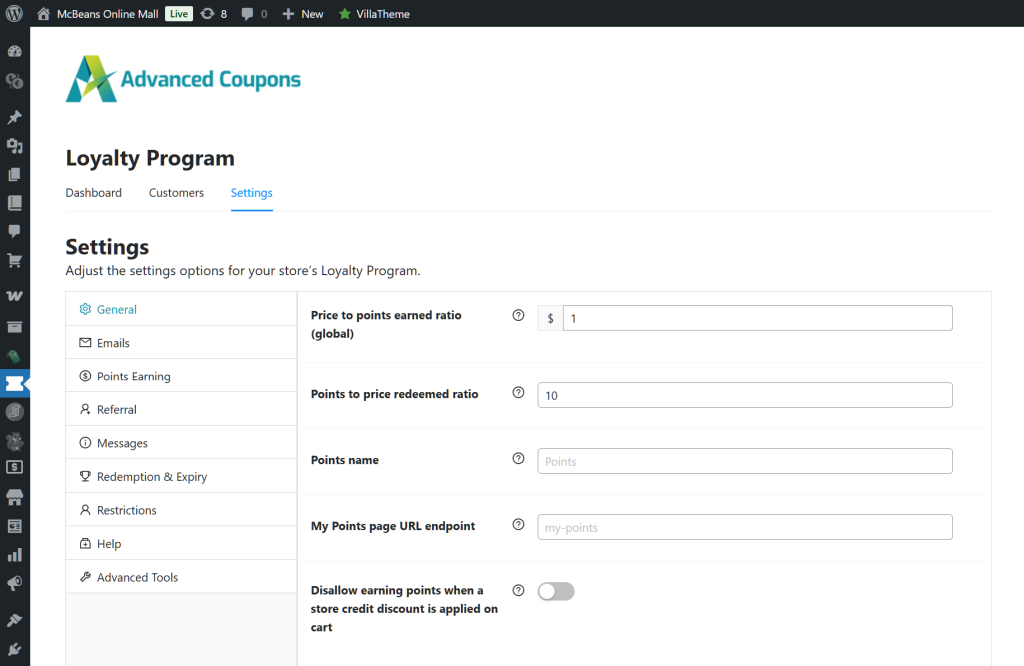Open Marketing via the megaphone sidebar icon
Viewport: 1024px width, 666px height.
pyautogui.click(x=15, y=583)
